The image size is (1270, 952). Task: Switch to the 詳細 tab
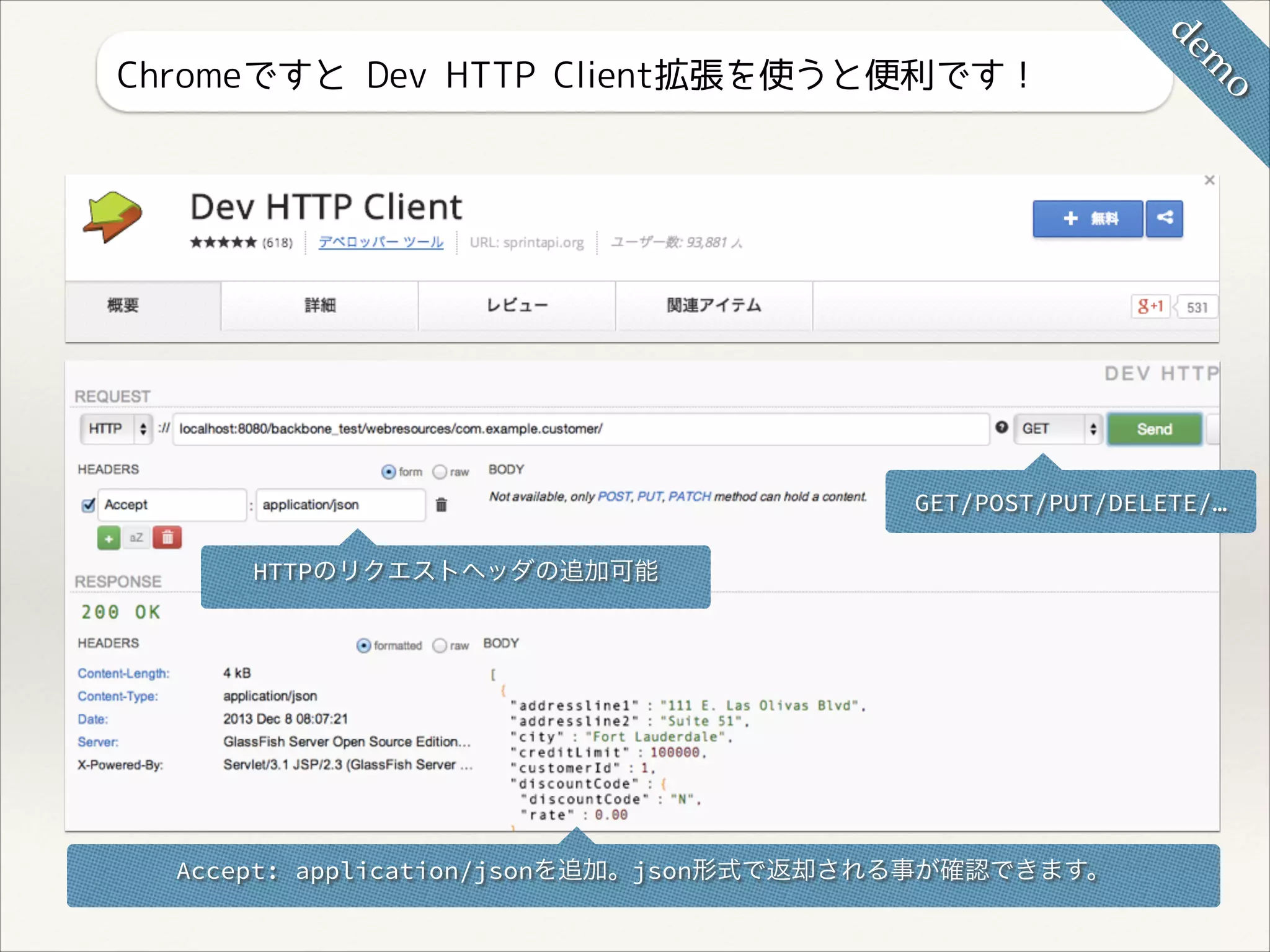click(319, 306)
